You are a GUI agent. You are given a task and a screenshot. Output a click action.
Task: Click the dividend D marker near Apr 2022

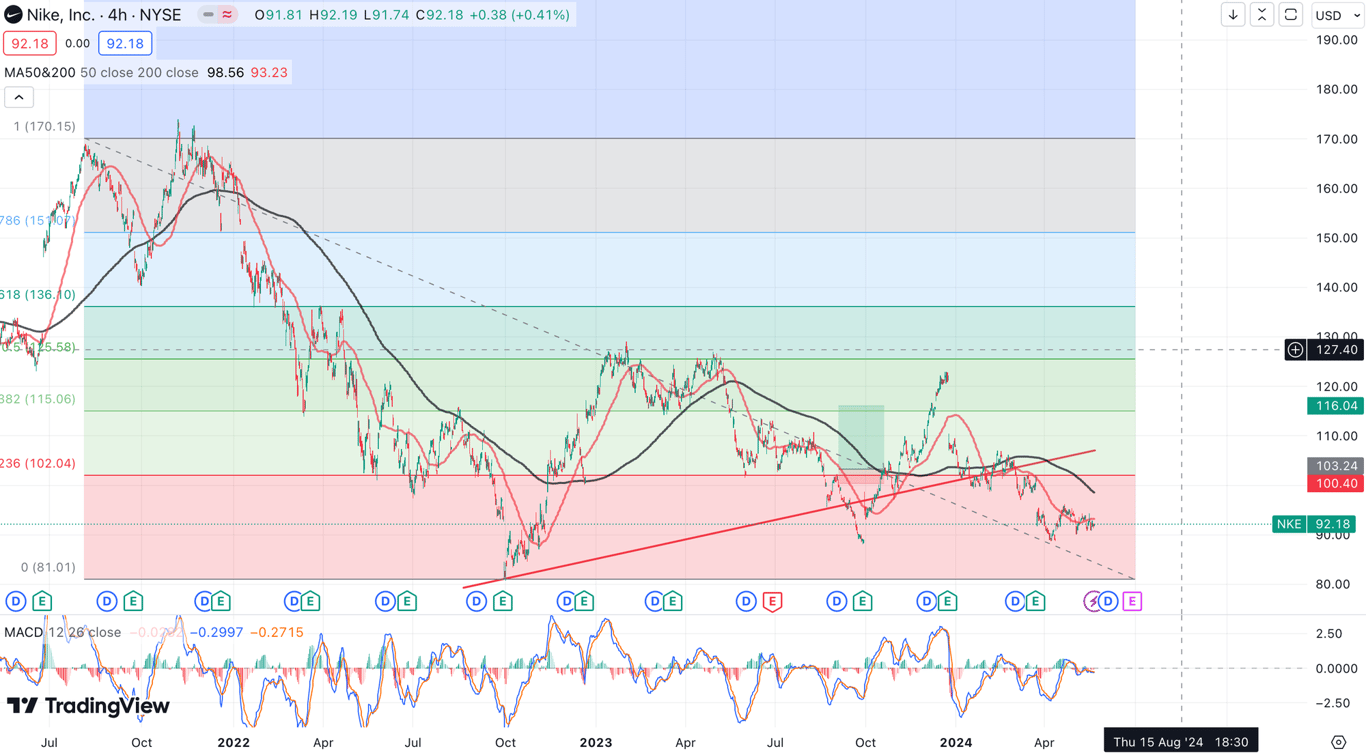[x=294, y=601]
